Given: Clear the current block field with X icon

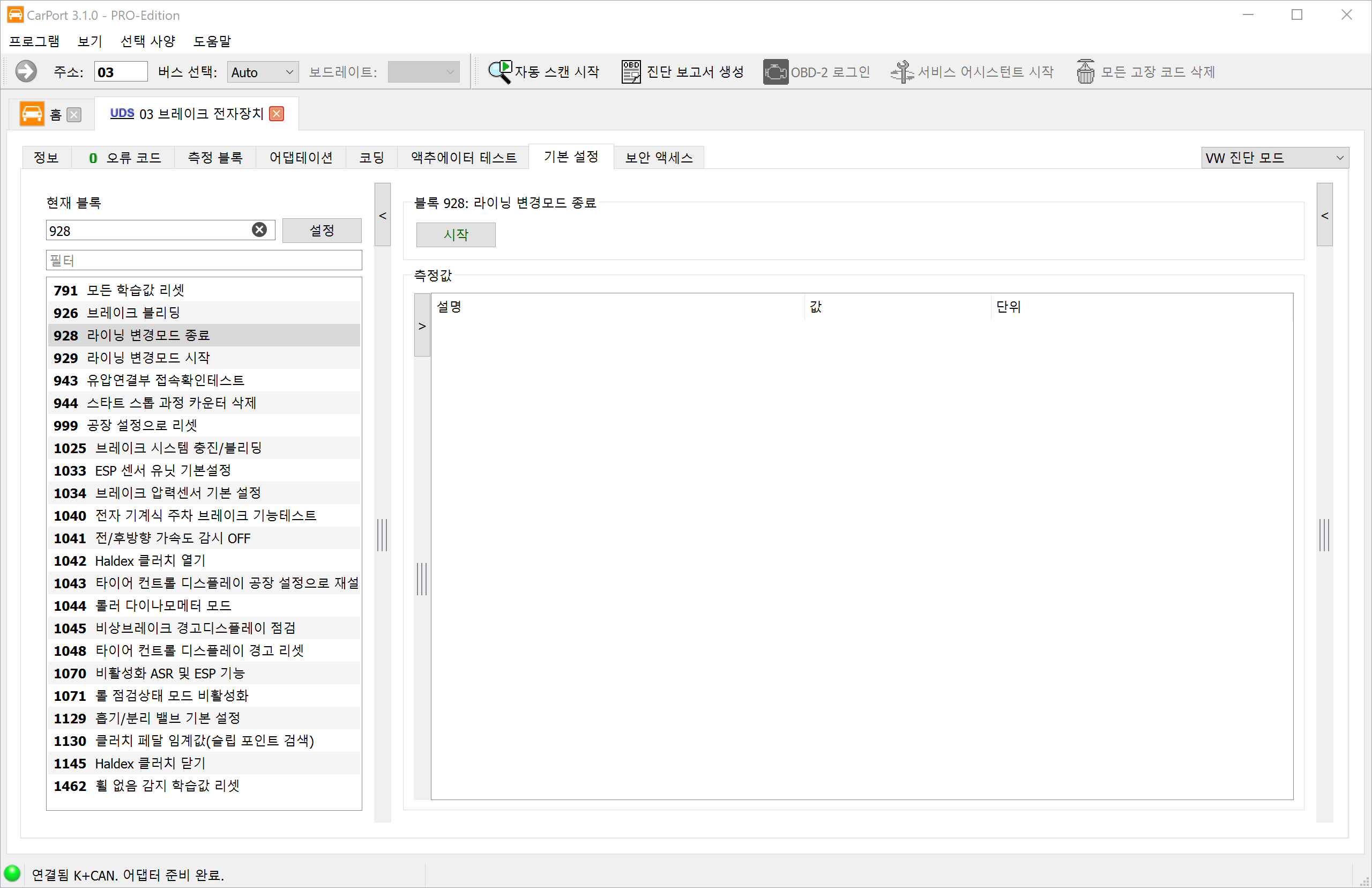Looking at the screenshot, I should (x=259, y=230).
